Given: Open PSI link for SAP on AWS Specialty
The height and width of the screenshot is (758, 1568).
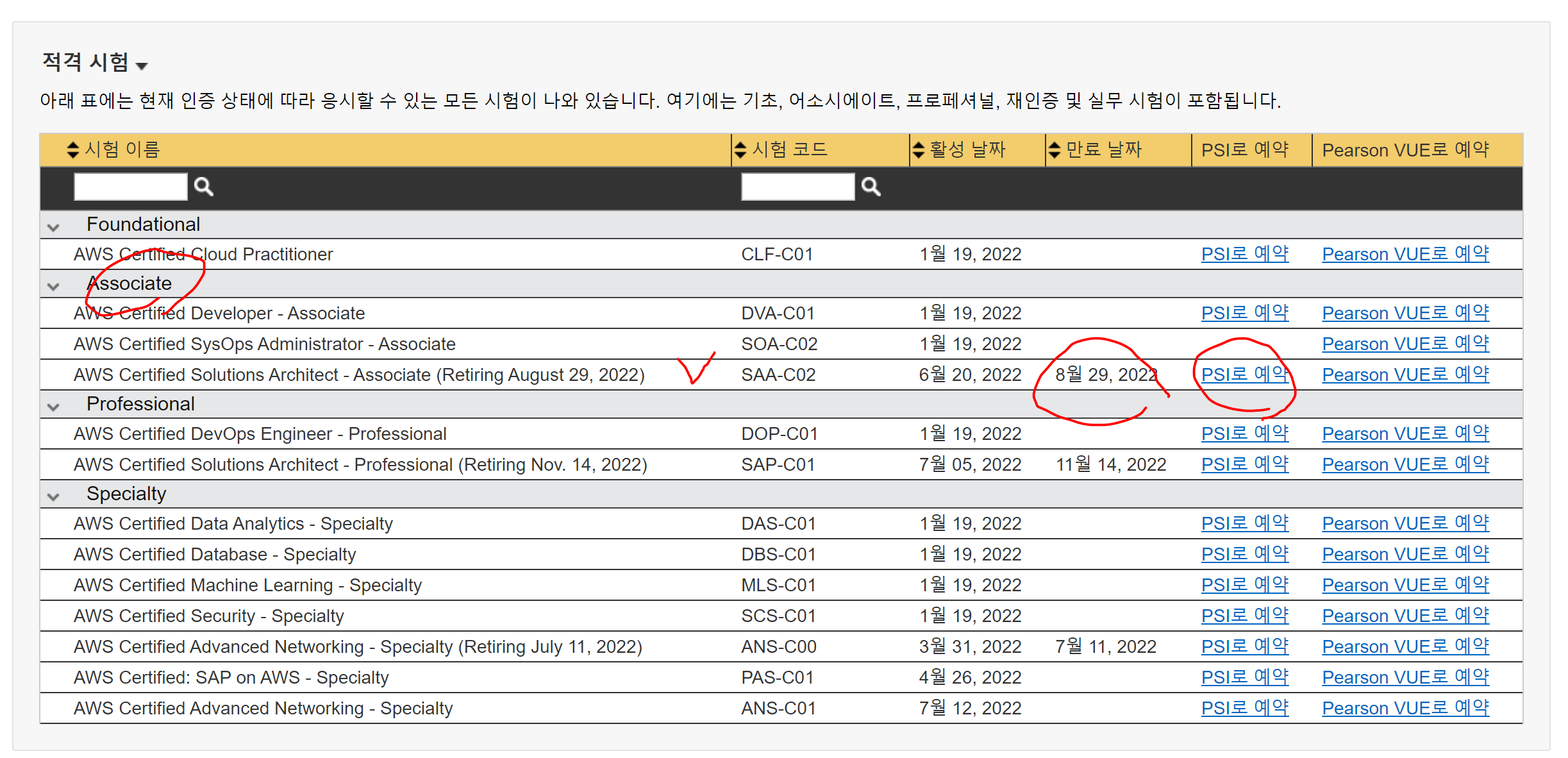Looking at the screenshot, I should pos(1244,677).
